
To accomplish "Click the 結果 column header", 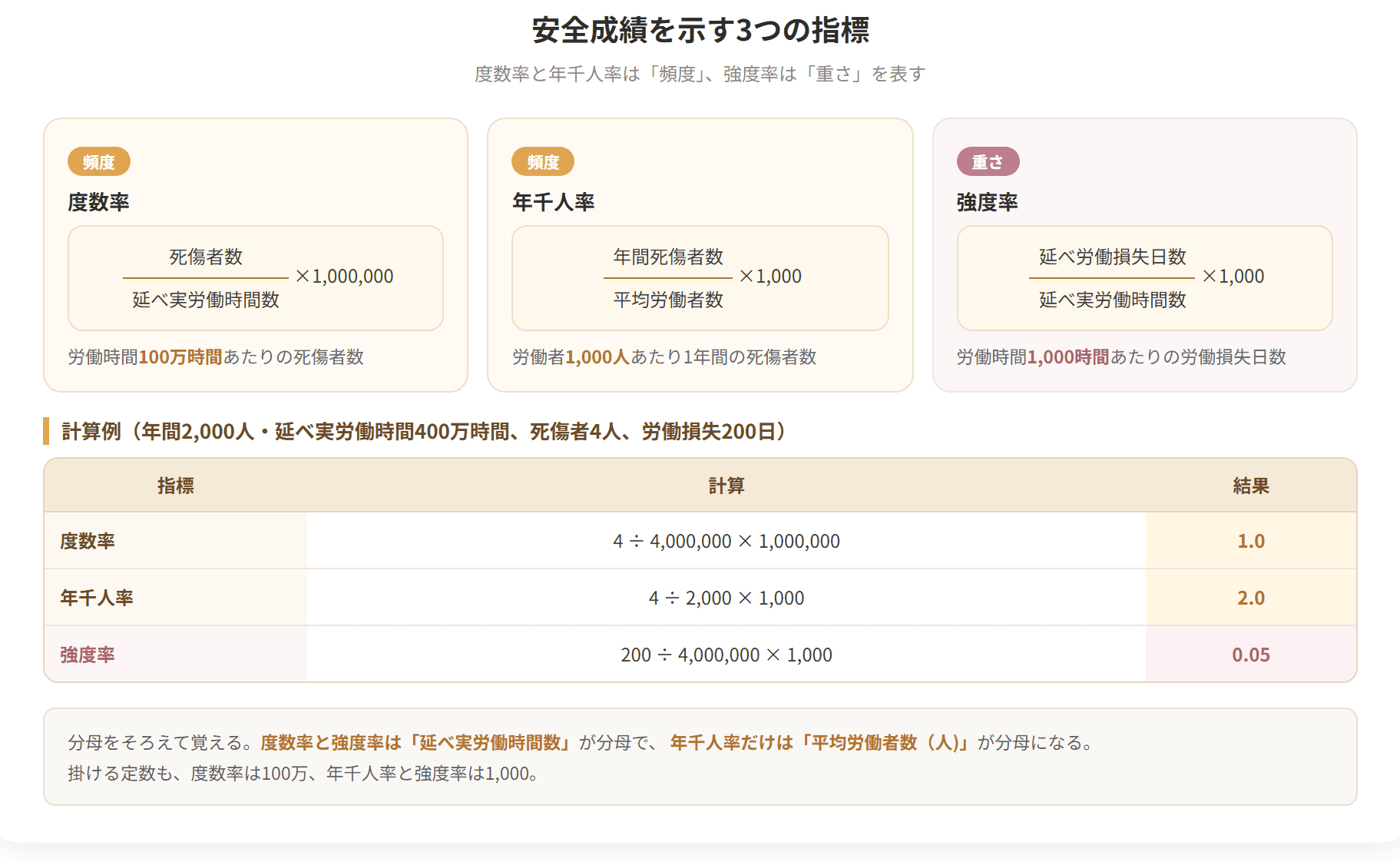I will pos(1251,486).
